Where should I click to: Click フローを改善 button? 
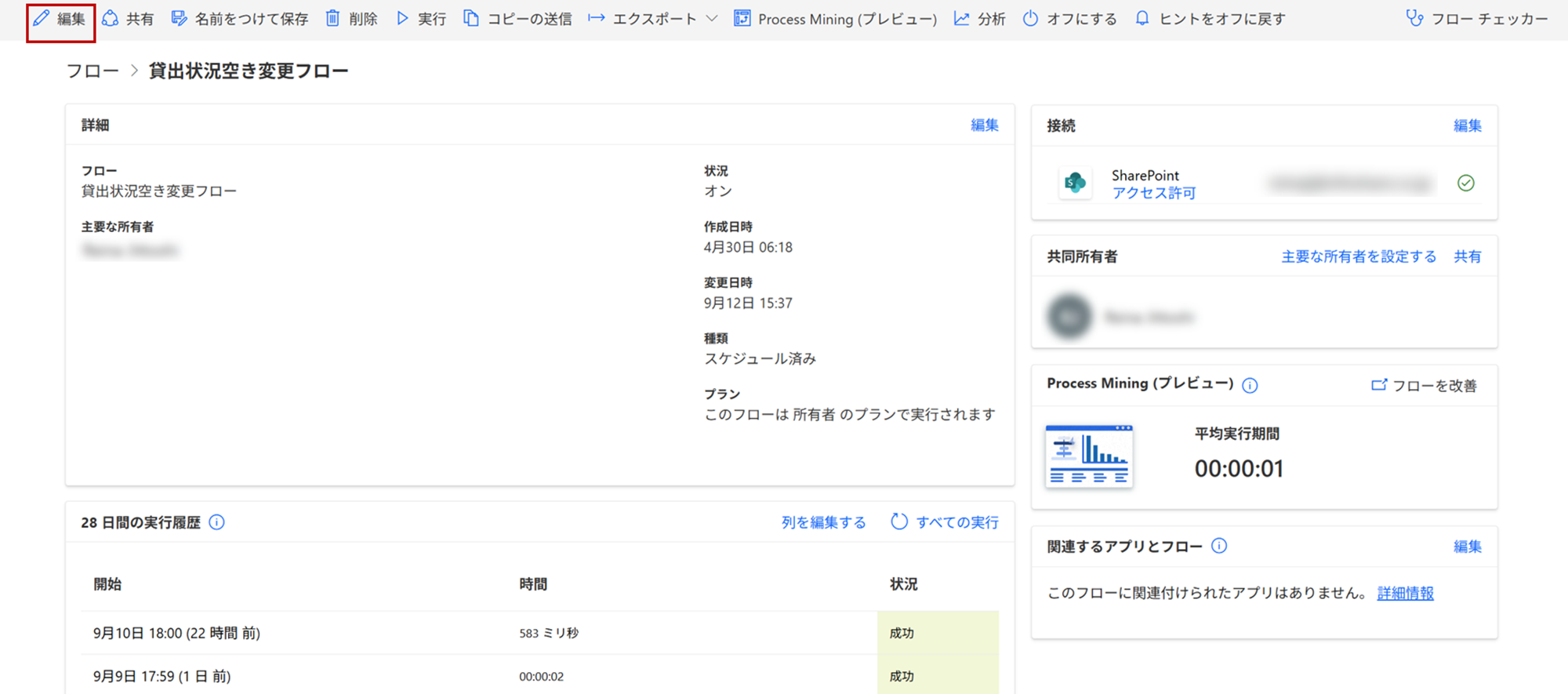point(1425,385)
